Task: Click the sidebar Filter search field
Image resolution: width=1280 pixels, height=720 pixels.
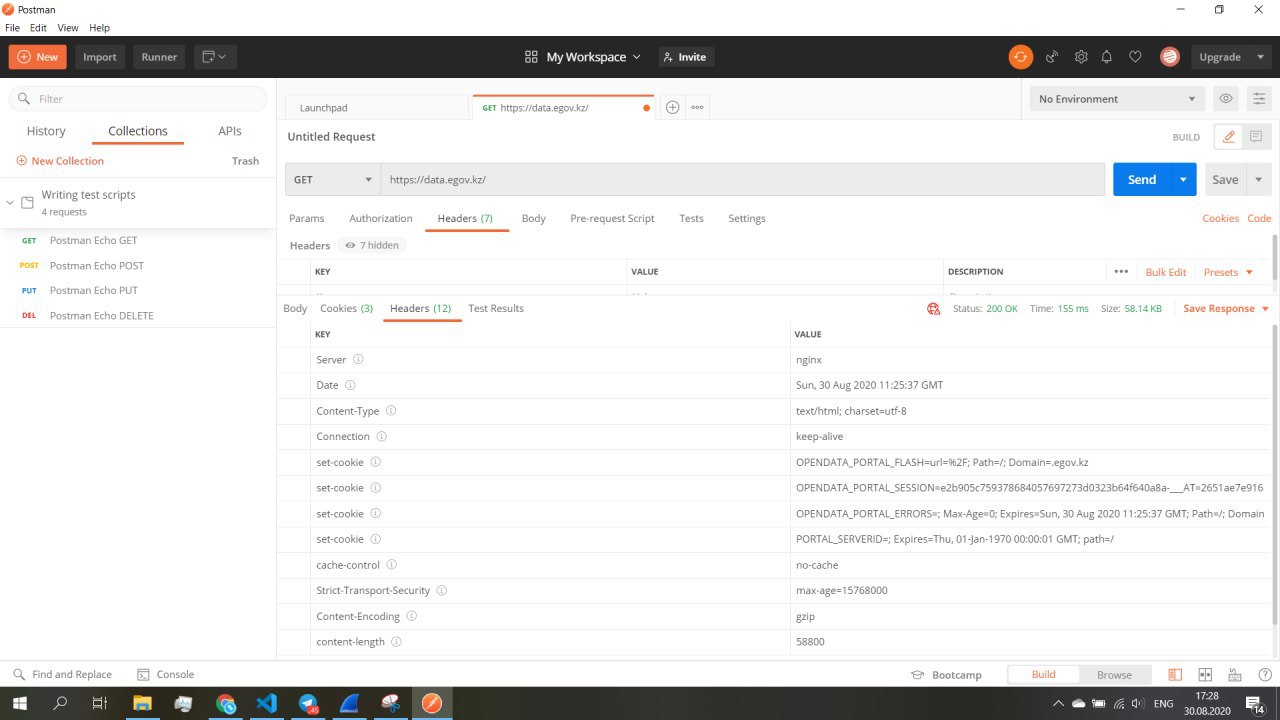Action: [138, 99]
